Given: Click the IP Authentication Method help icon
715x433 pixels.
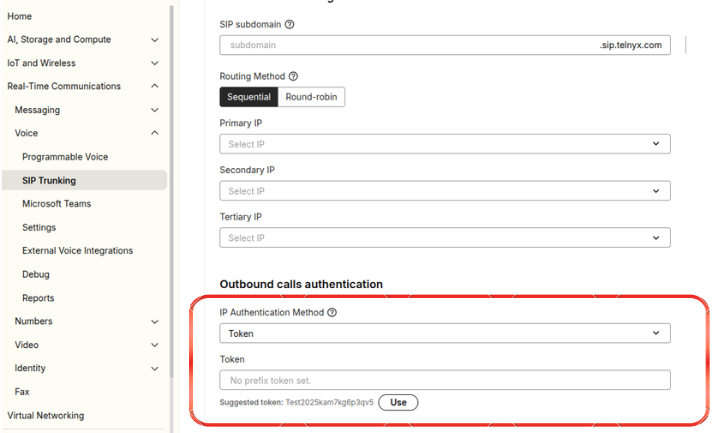Looking at the screenshot, I should (332, 313).
